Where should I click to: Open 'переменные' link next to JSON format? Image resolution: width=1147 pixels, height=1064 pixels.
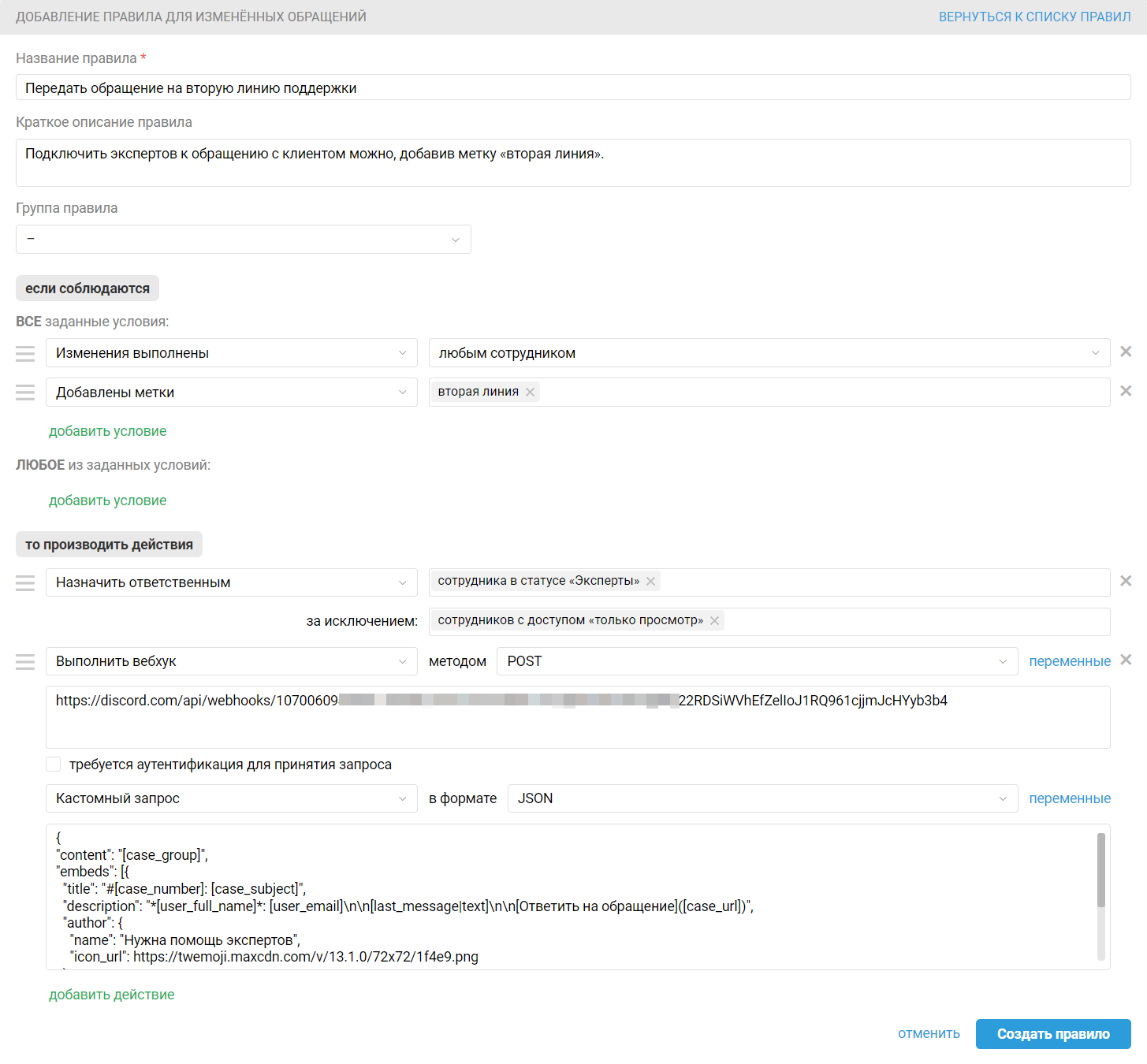[x=1070, y=798]
